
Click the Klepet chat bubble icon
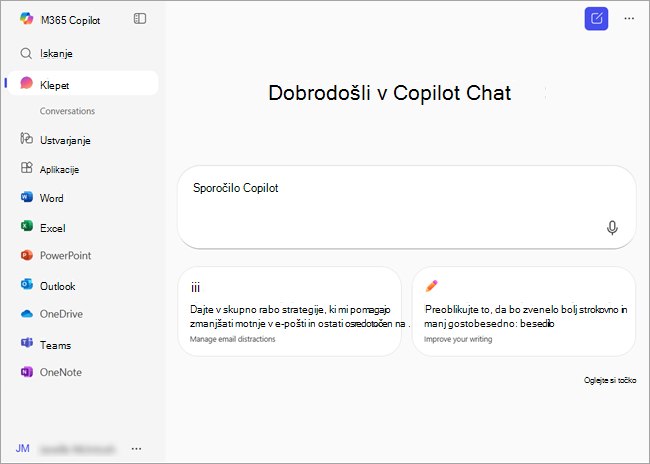coord(27,83)
